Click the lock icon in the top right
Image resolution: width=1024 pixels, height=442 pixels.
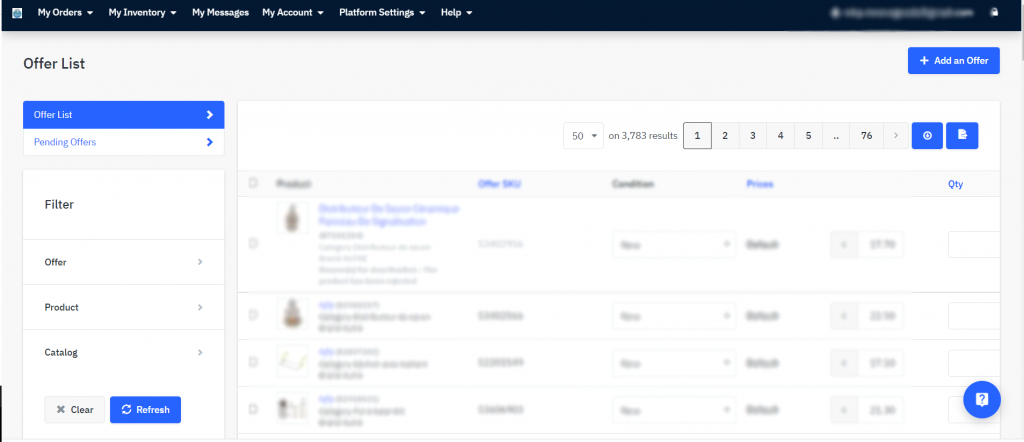click(993, 13)
